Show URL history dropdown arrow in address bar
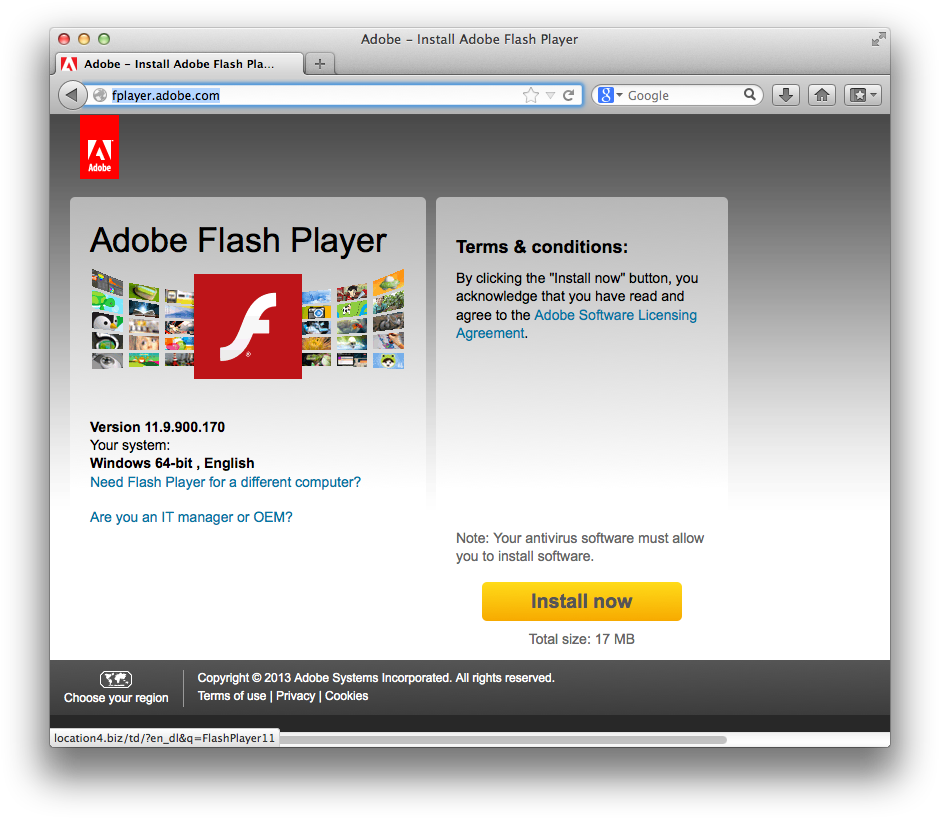The image size is (939, 818). (550, 95)
